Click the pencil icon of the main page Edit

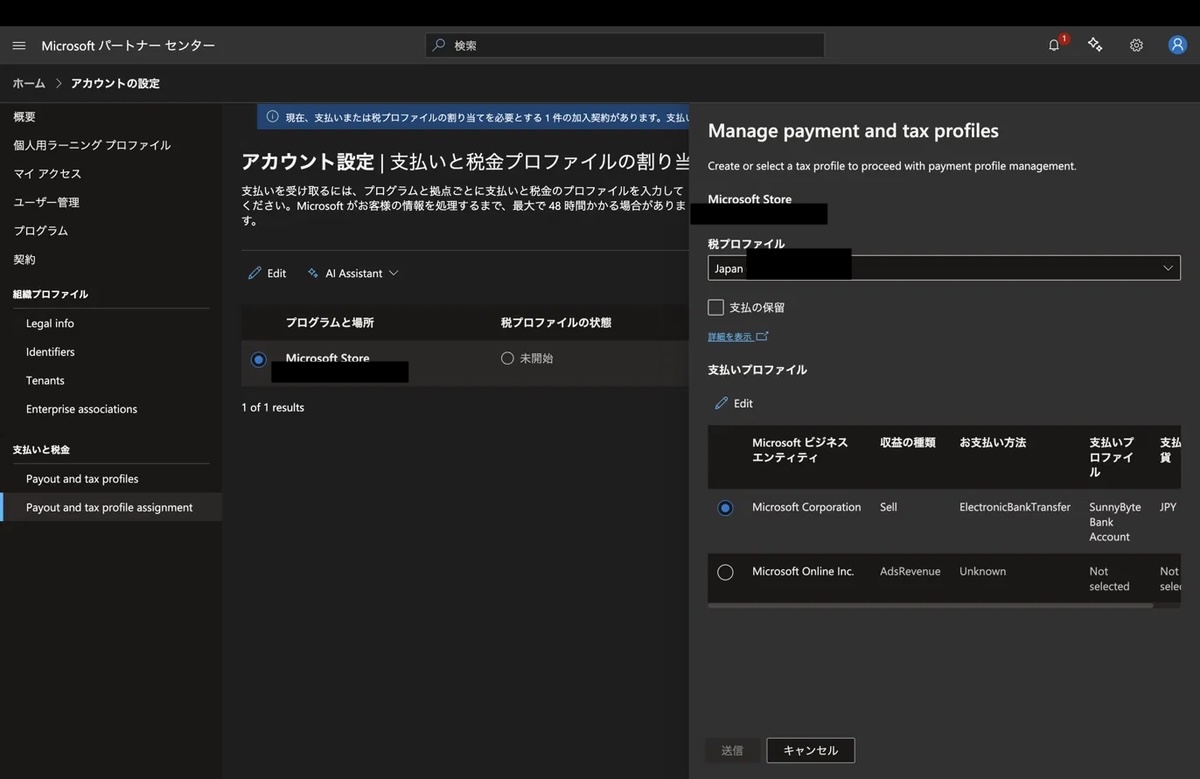coord(255,273)
